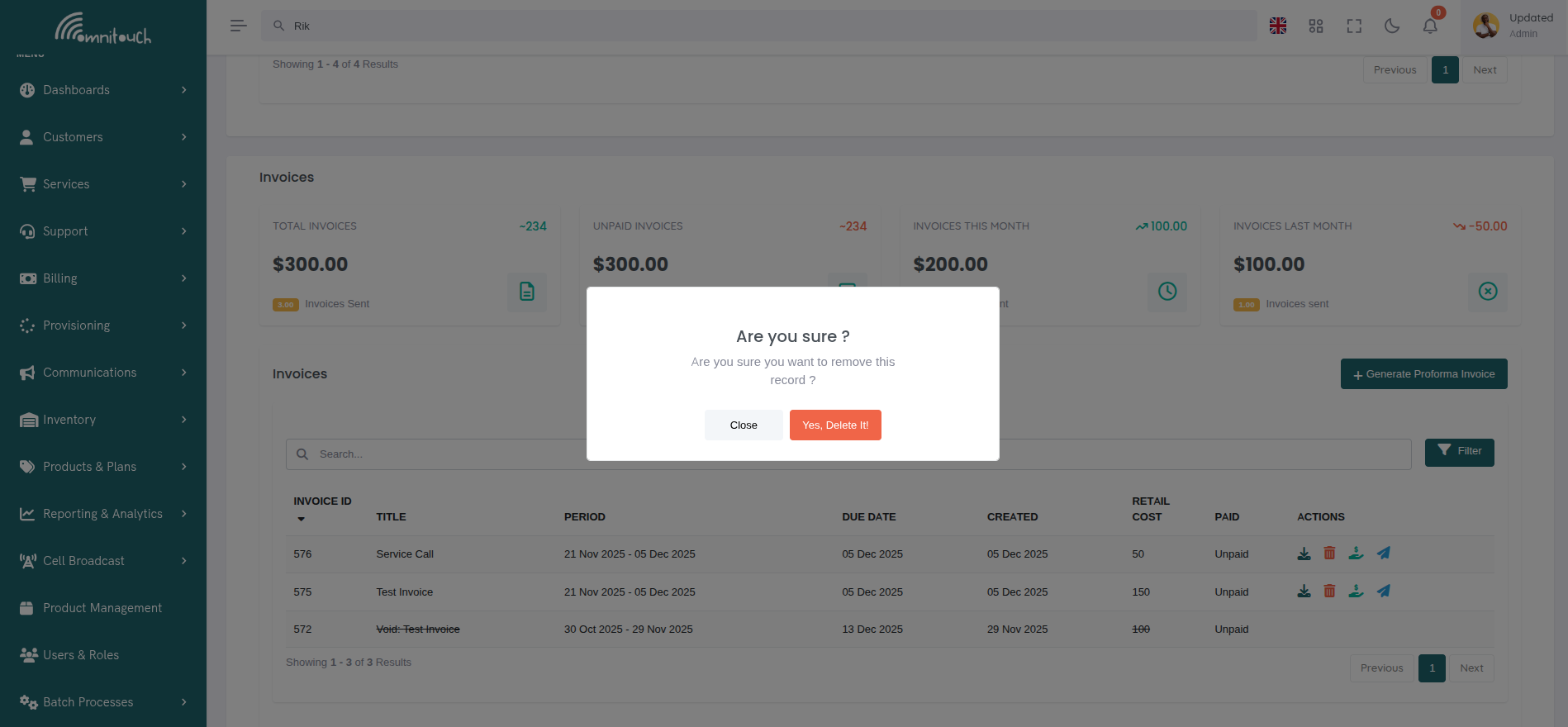Open the Dashboards menu item
Image resolution: width=1568 pixels, height=727 pixels.
77,90
